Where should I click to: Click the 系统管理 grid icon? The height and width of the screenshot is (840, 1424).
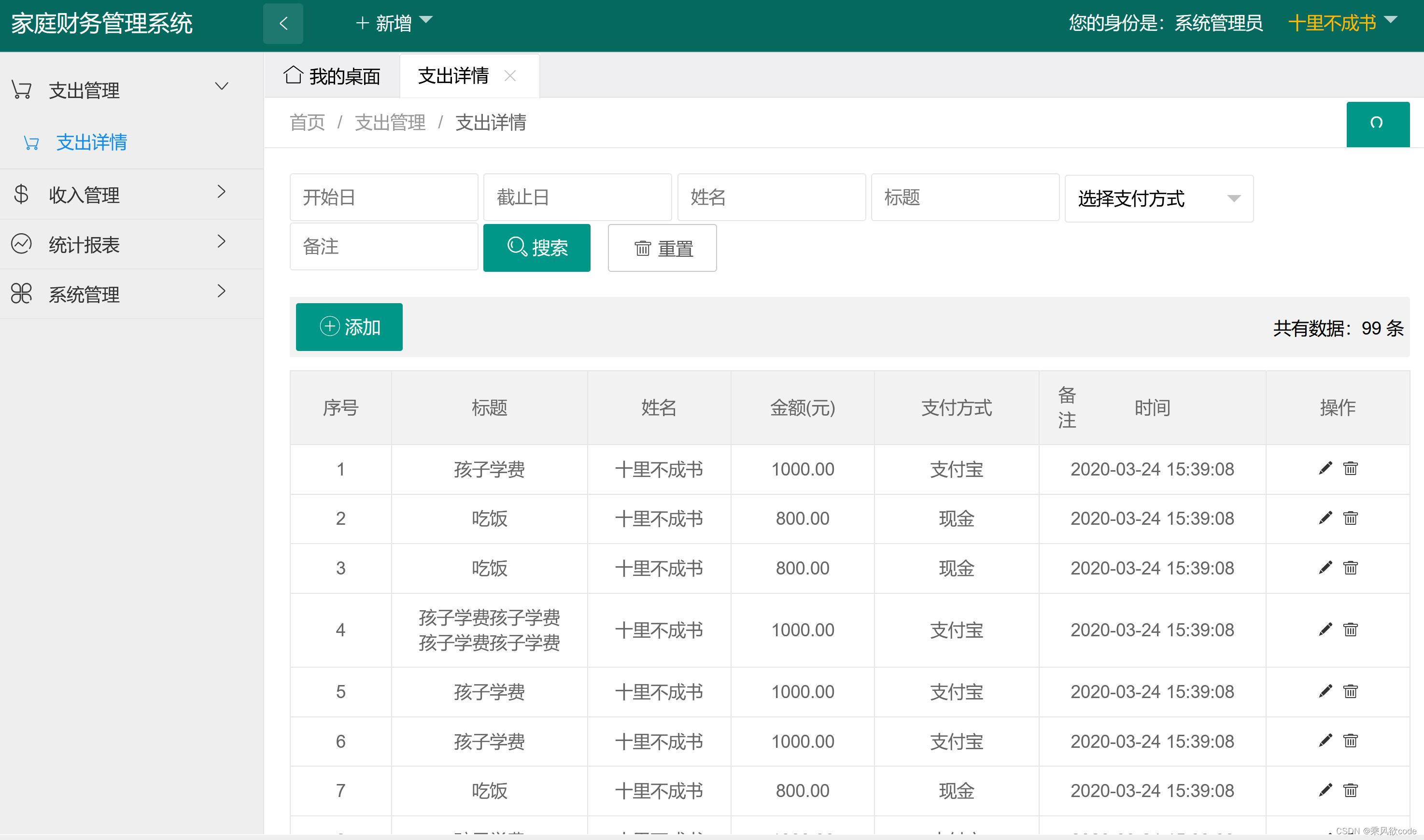click(22, 293)
